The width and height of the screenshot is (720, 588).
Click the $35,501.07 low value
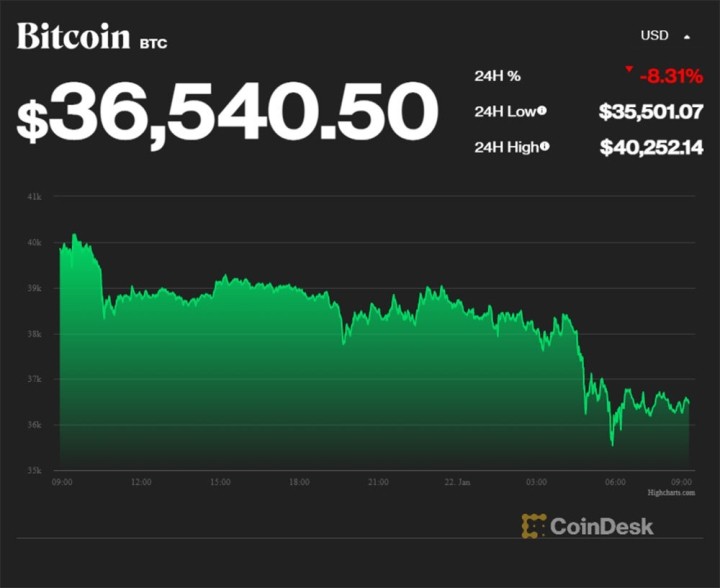click(x=651, y=111)
